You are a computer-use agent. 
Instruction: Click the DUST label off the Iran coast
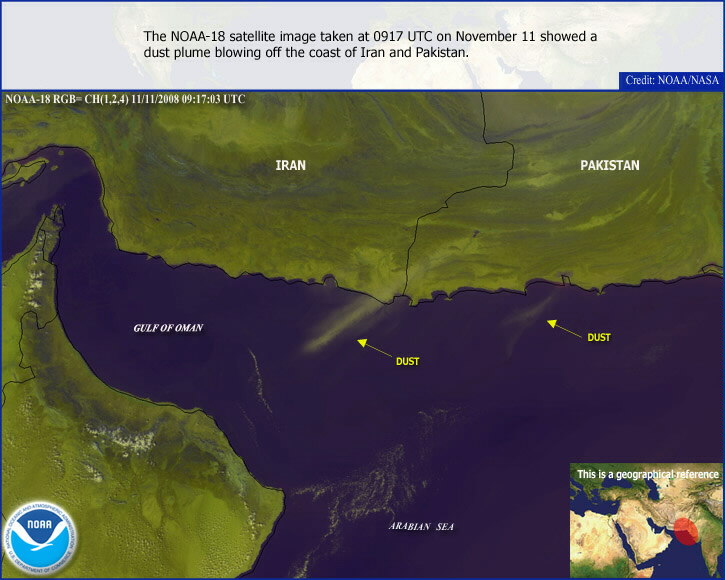[407, 361]
